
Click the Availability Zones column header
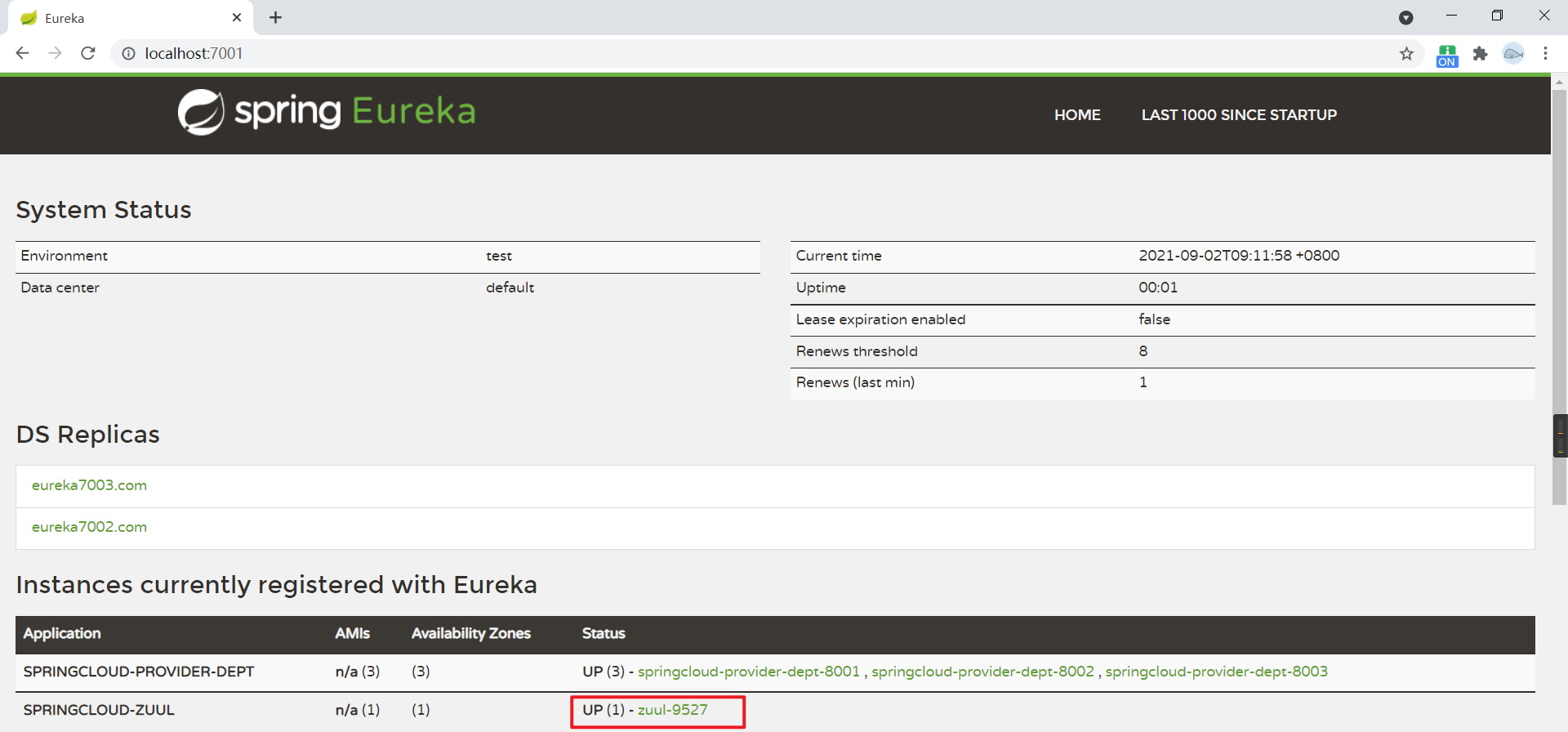pyautogui.click(x=471, y=633)
